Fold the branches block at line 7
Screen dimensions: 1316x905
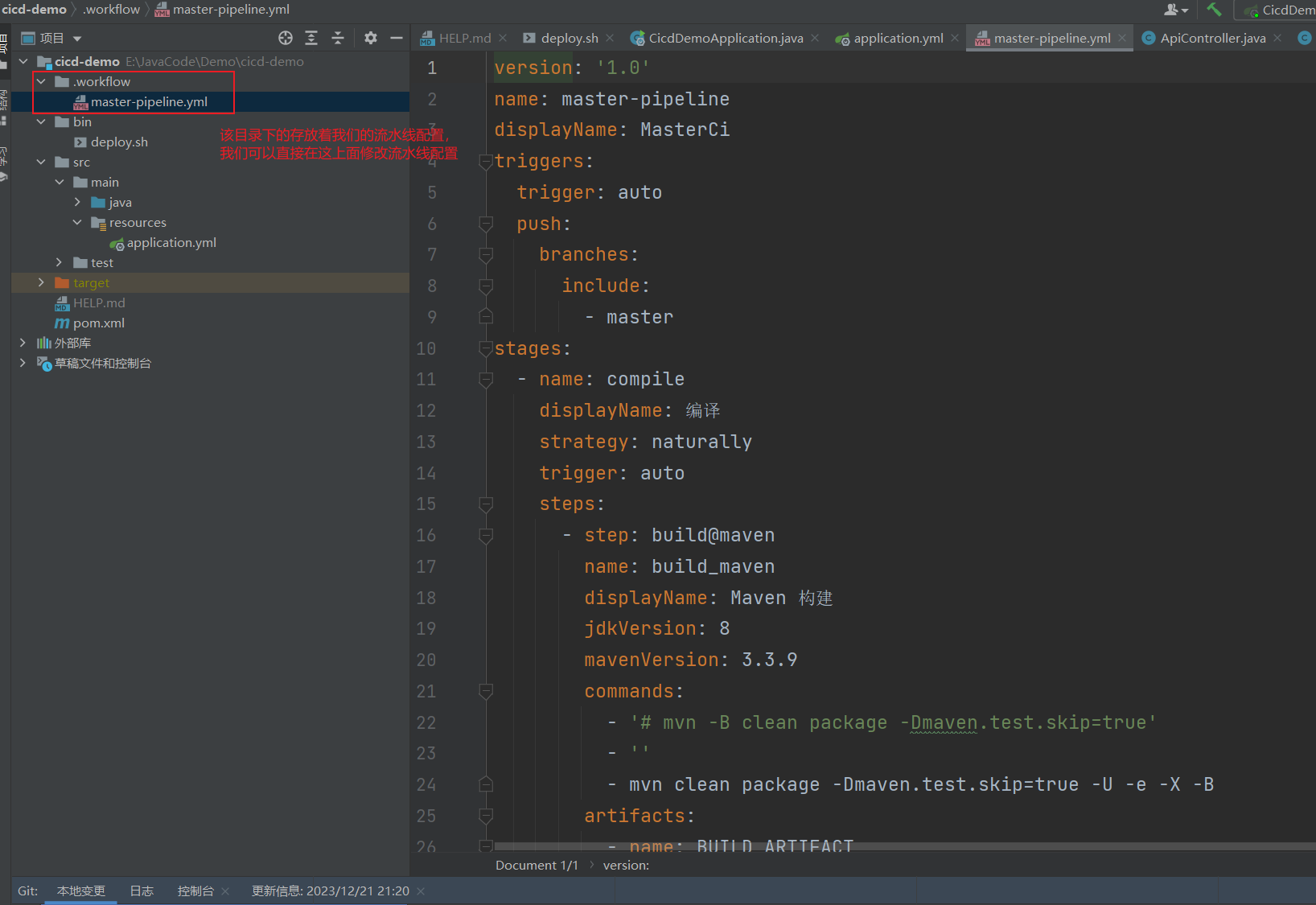(486, 255)
